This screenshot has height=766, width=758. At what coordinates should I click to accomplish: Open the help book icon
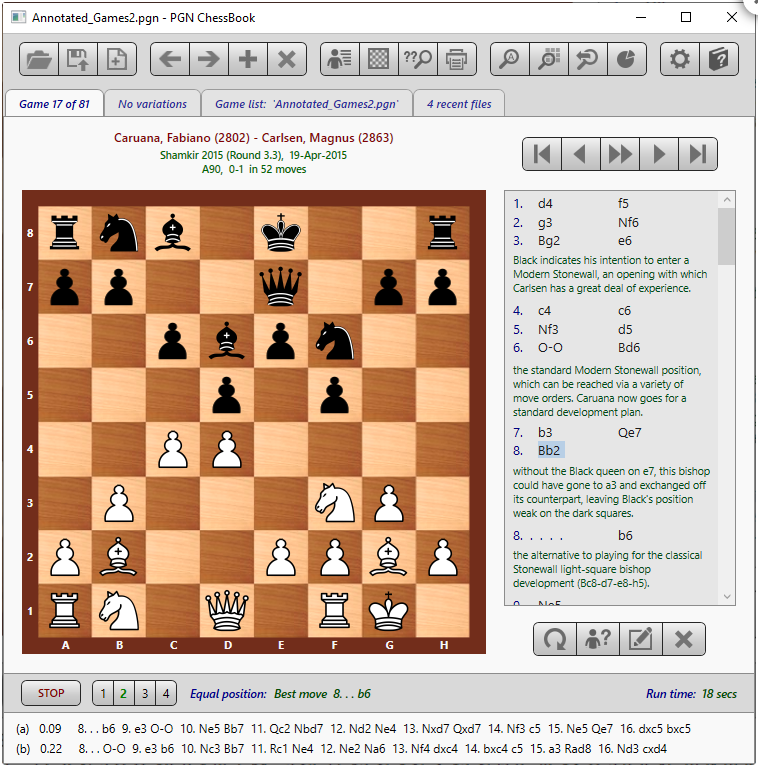click(718, 59)
